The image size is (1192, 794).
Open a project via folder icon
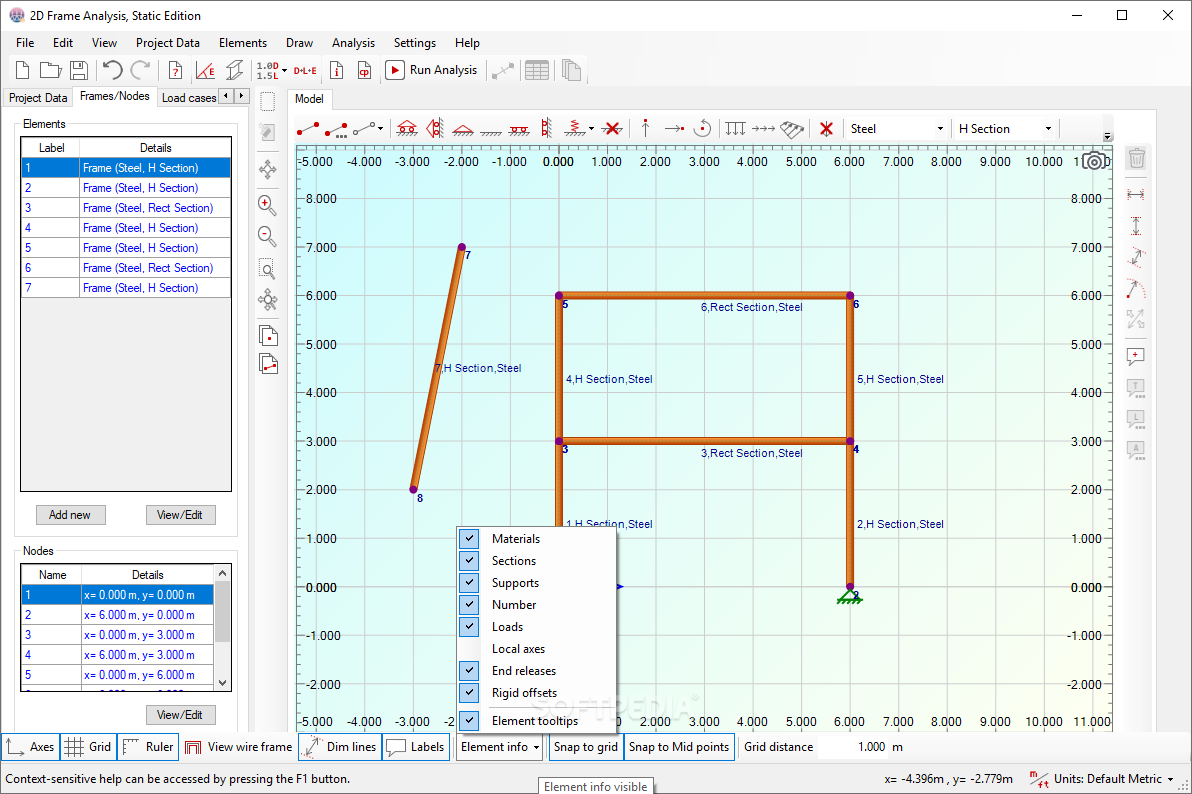click(50, 70)
